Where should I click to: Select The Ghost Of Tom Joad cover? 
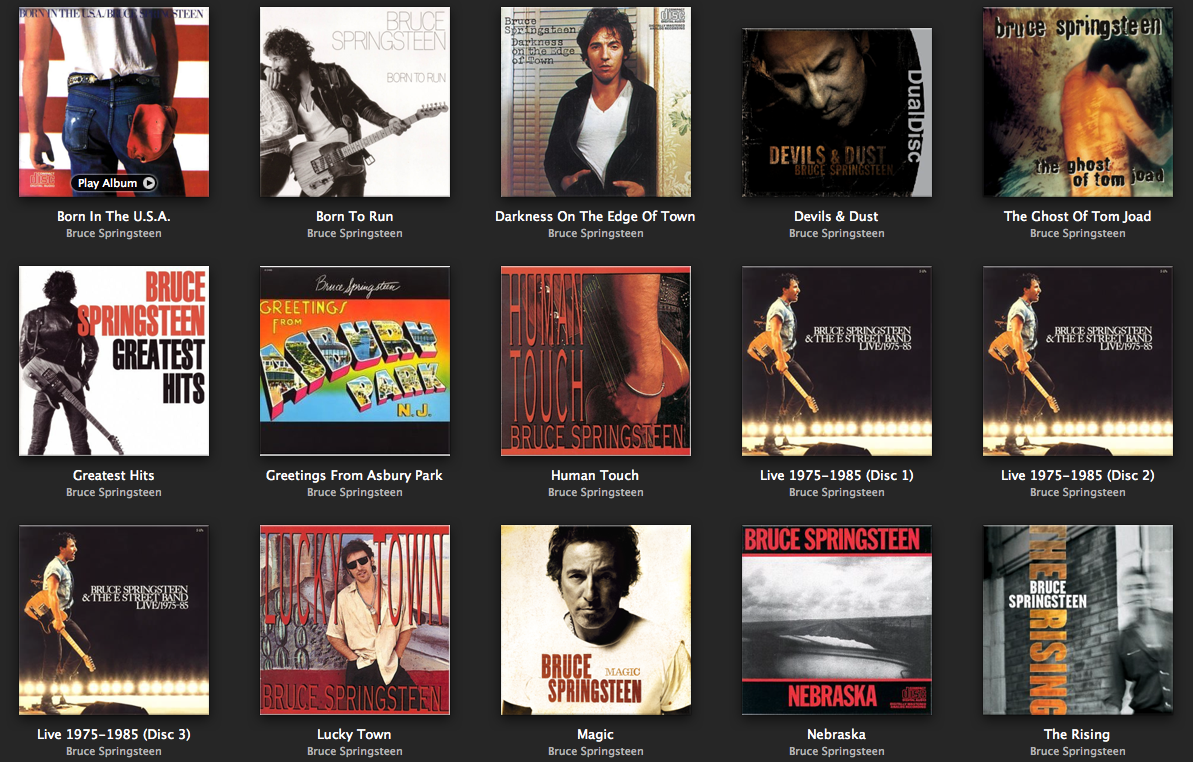[1077, 102]
